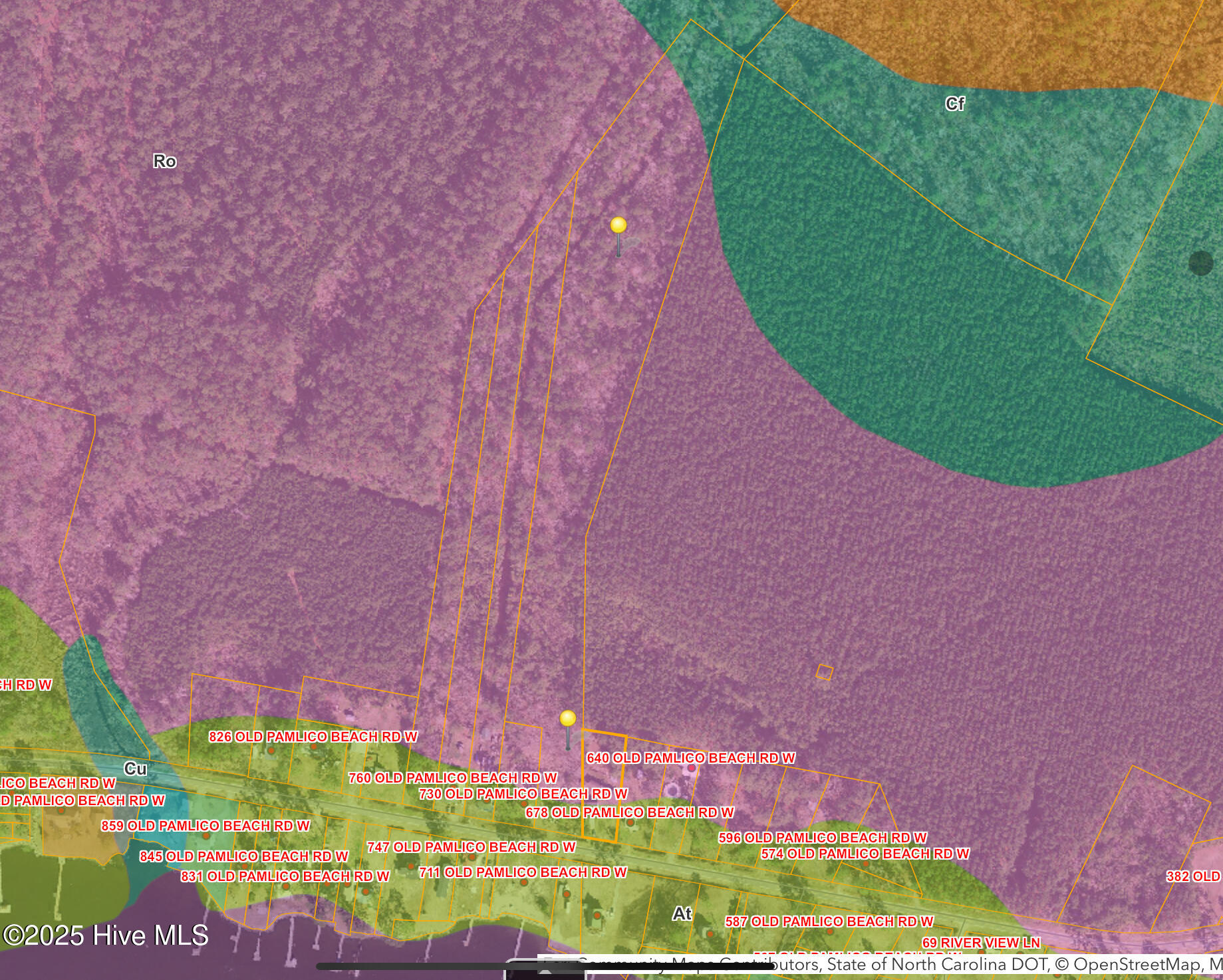Open 596 Old Pamlico Beach Rd W address

click(822, 838)
